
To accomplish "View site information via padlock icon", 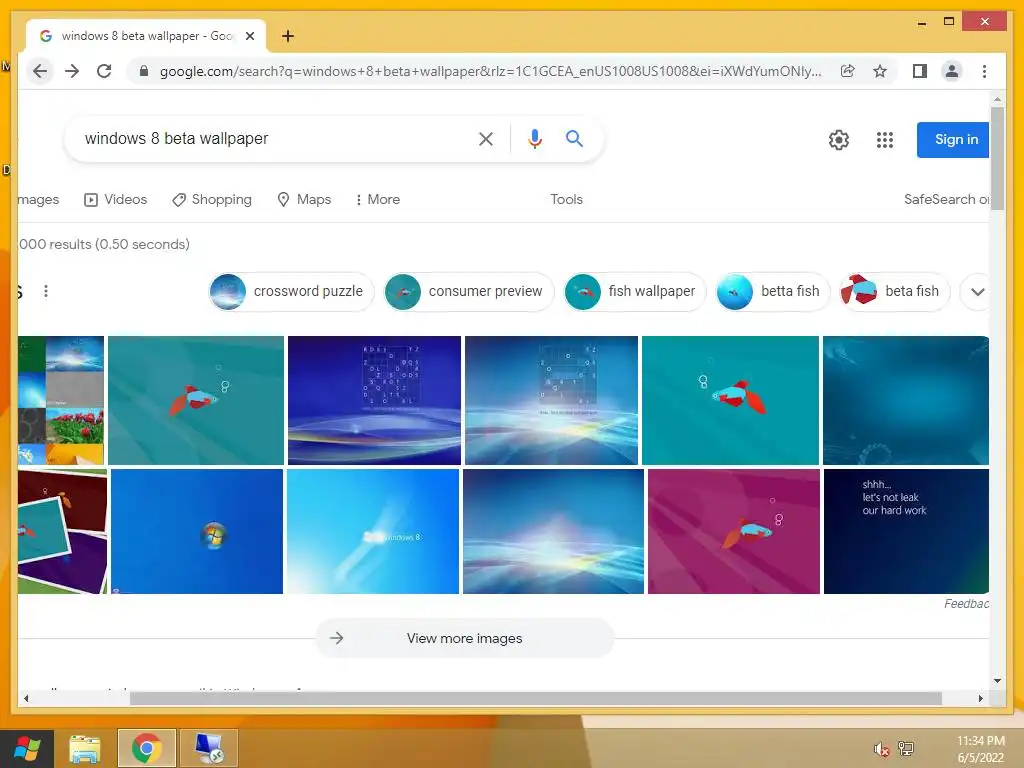I will [x=144, y=71].
